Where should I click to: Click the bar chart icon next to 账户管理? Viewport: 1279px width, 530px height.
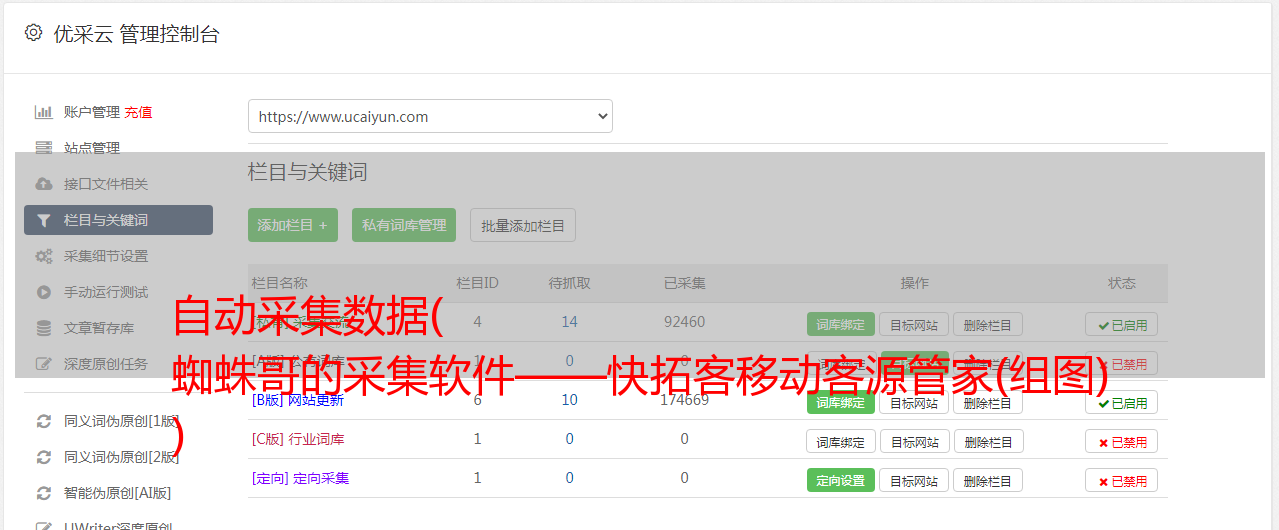43,112
